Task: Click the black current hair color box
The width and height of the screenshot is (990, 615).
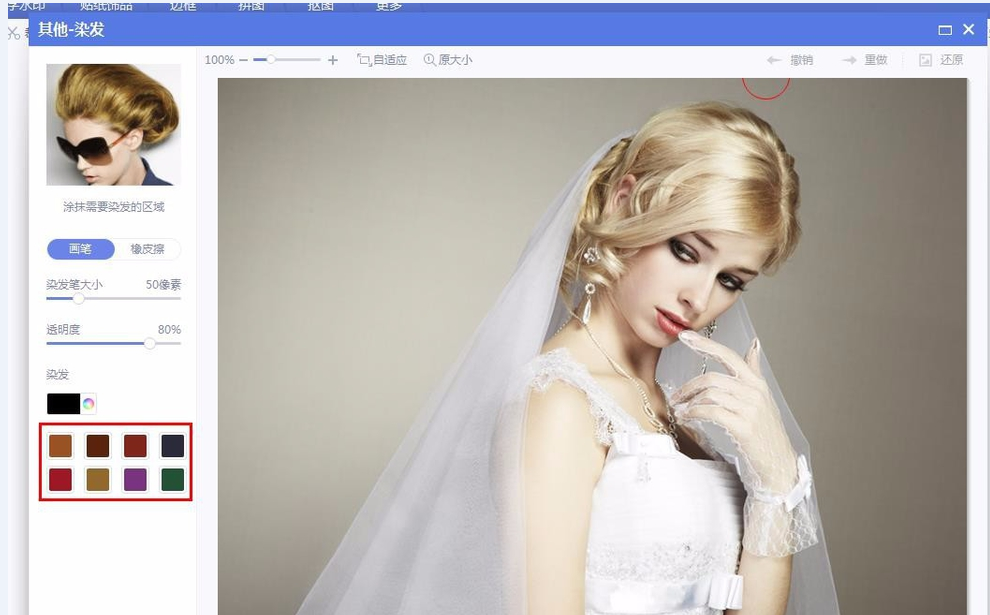Action: 63,403
